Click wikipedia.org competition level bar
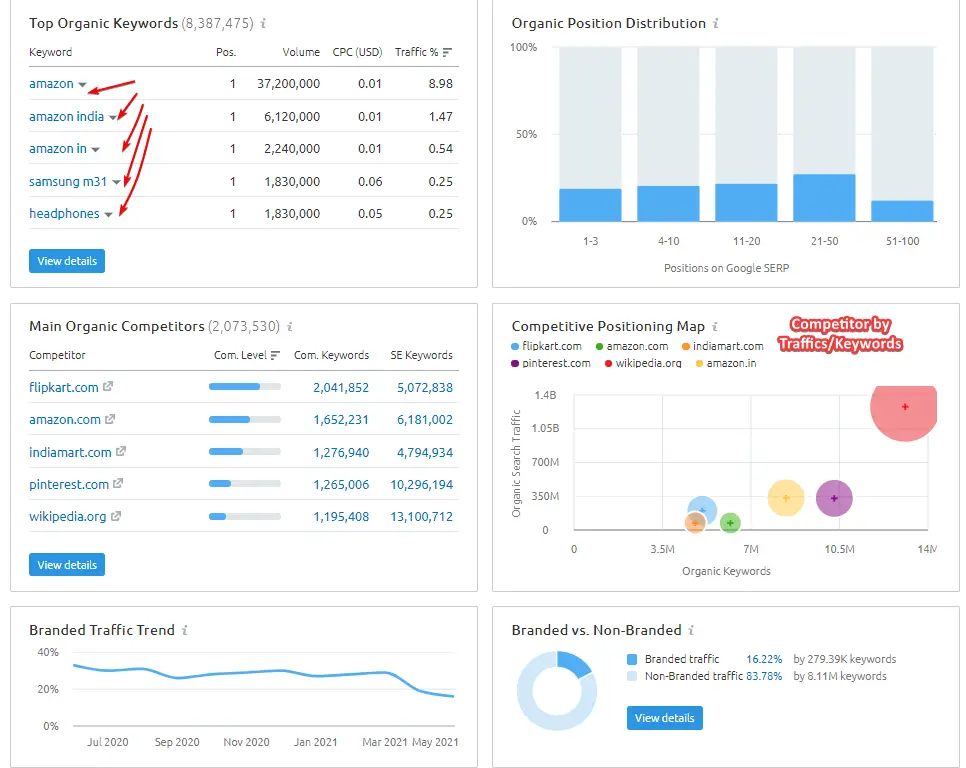 tap(245, 516)
